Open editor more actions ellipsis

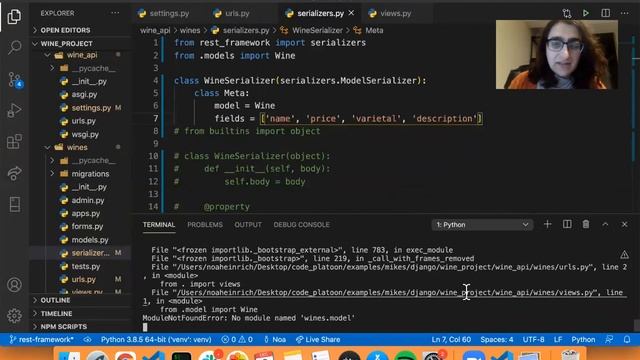[624, 13]
